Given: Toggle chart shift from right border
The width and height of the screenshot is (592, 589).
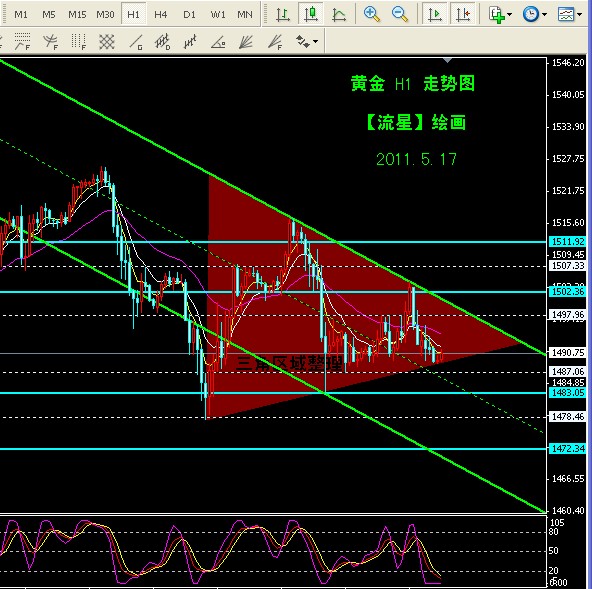Looking at the screenshot, I should (463, 14).
